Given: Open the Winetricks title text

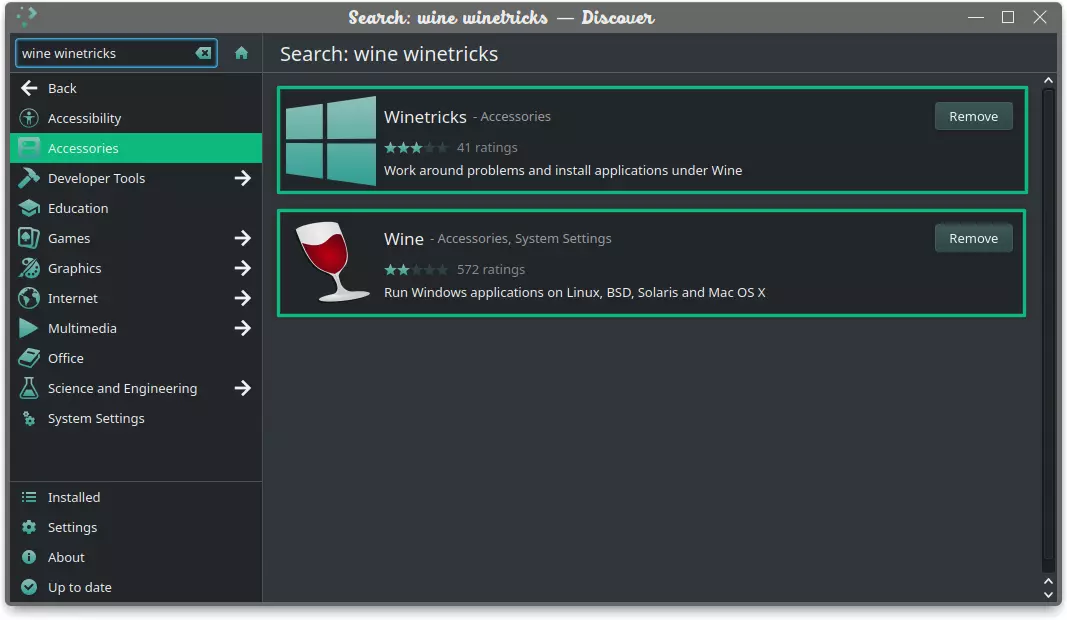Looking at the screenshot, I should [x=425, y=116].
